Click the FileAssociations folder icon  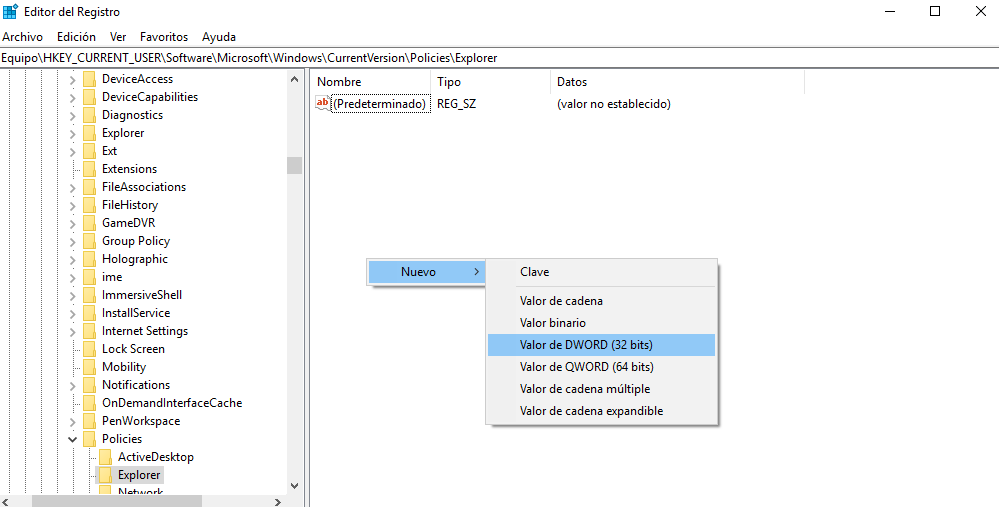[89, 187]
